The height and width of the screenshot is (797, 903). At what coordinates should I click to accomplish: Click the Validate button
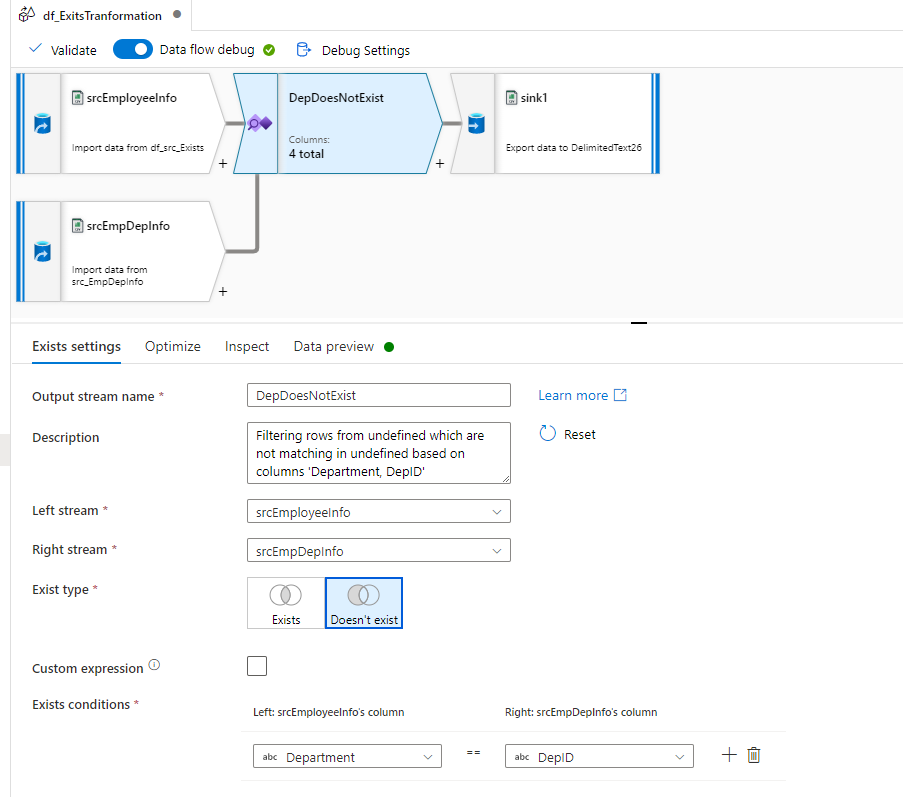tap(63, 50)
